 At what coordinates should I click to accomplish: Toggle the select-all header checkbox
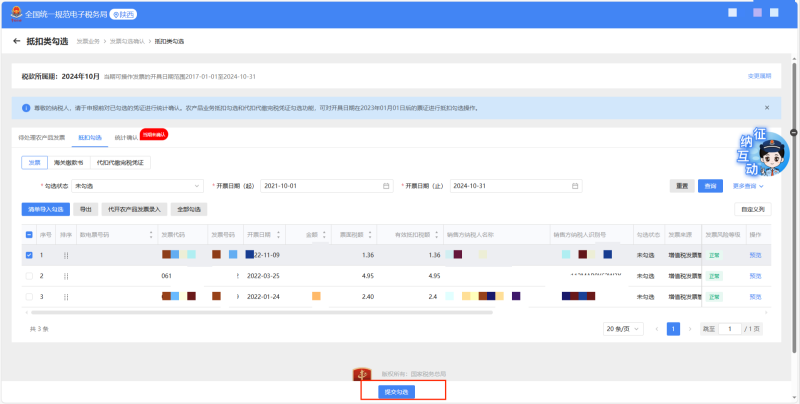(x=29, y=235)
